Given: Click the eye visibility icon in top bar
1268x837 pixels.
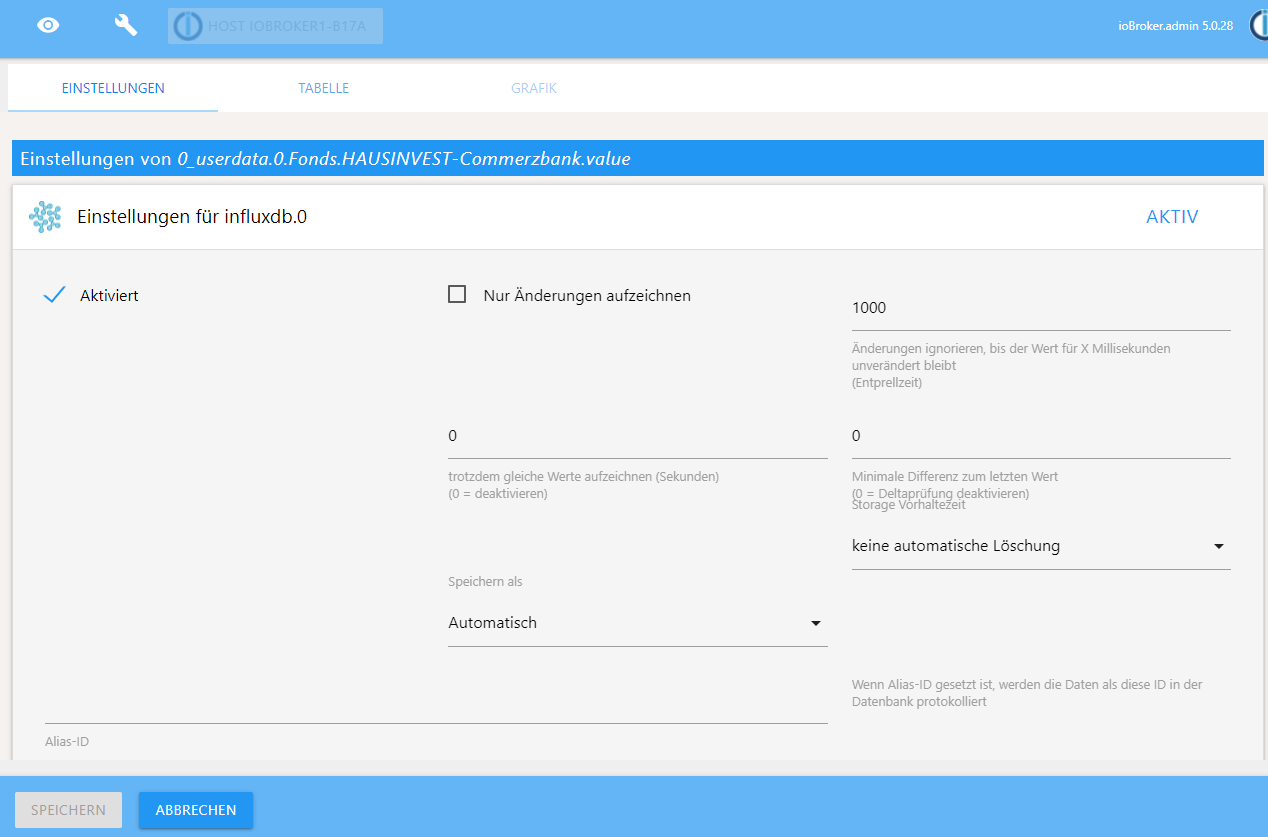Looking at the screenshot, I should 48,26.
